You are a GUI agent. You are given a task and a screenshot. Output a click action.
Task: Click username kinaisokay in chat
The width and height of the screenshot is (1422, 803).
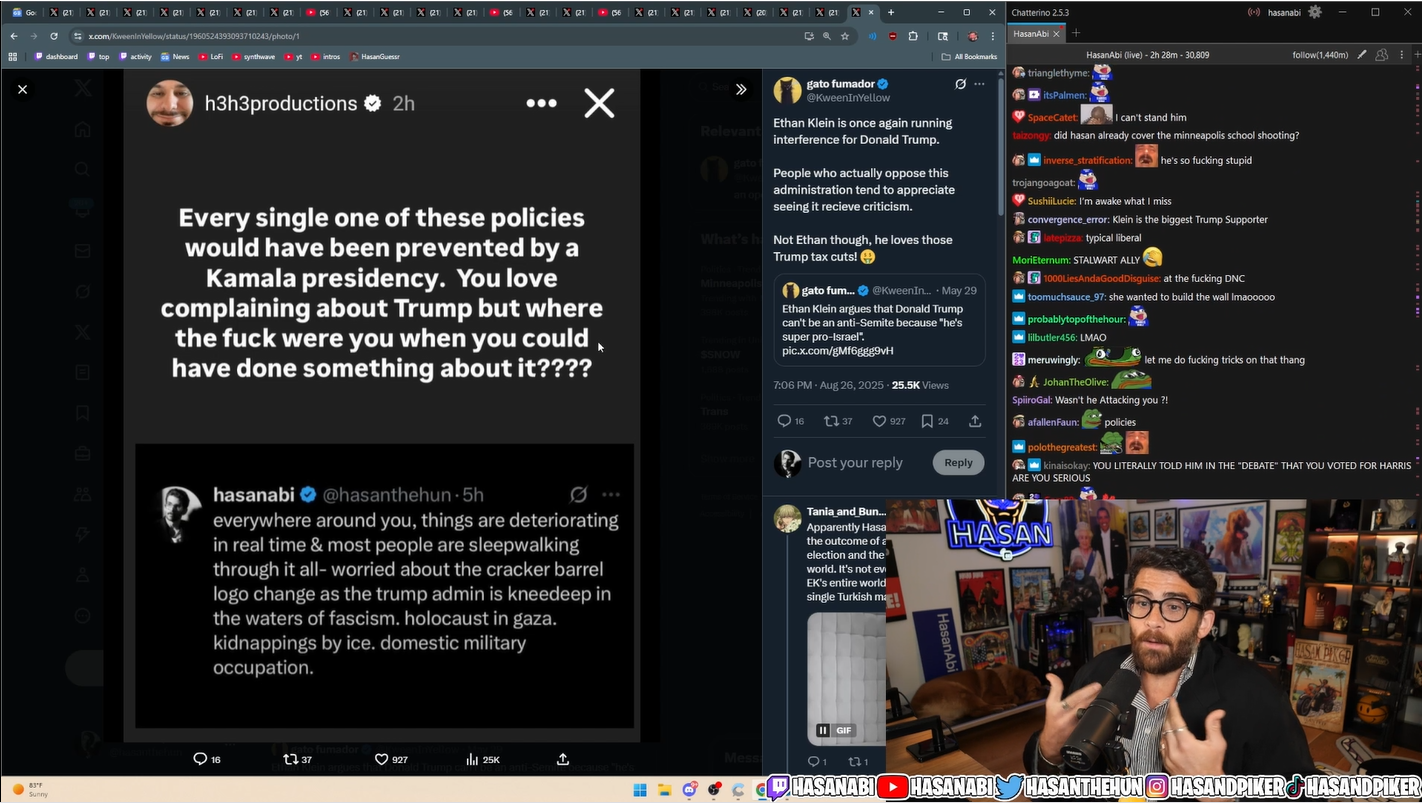pyautogui.click(x=1066, y=465)
